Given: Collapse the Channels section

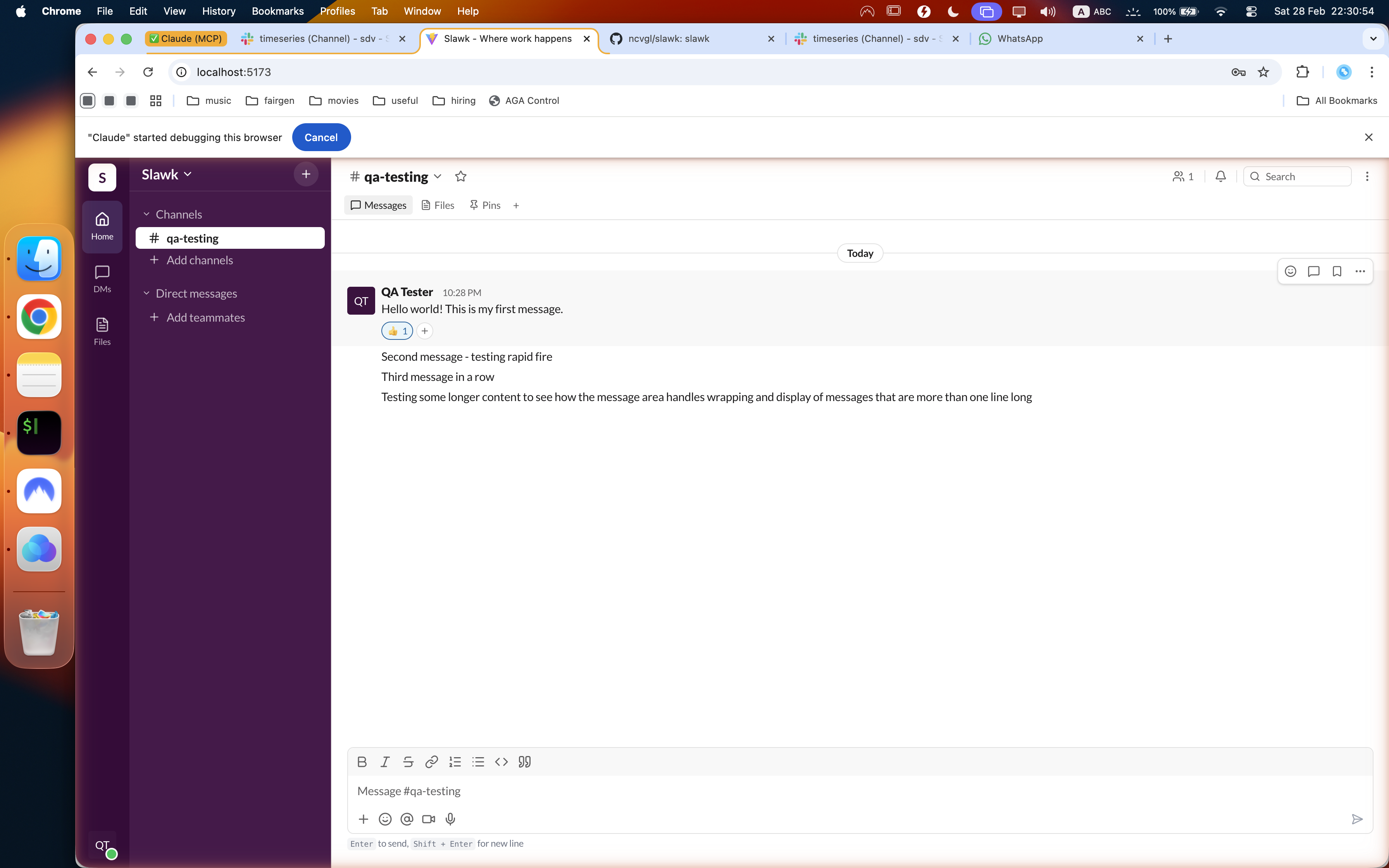Looking at the screenshot, I should [x=146, y=214].
